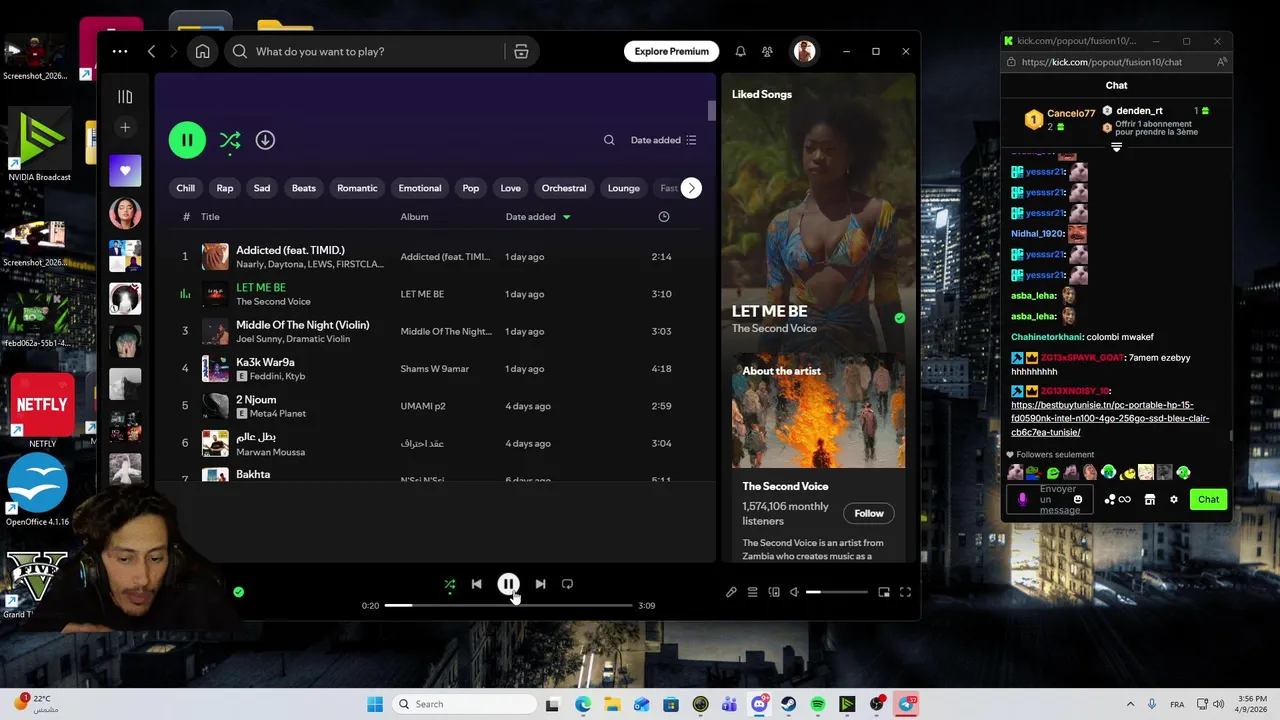The image size is (1280, 720).
Task: Filter songs by Sad
Action: tap(262, 188)
